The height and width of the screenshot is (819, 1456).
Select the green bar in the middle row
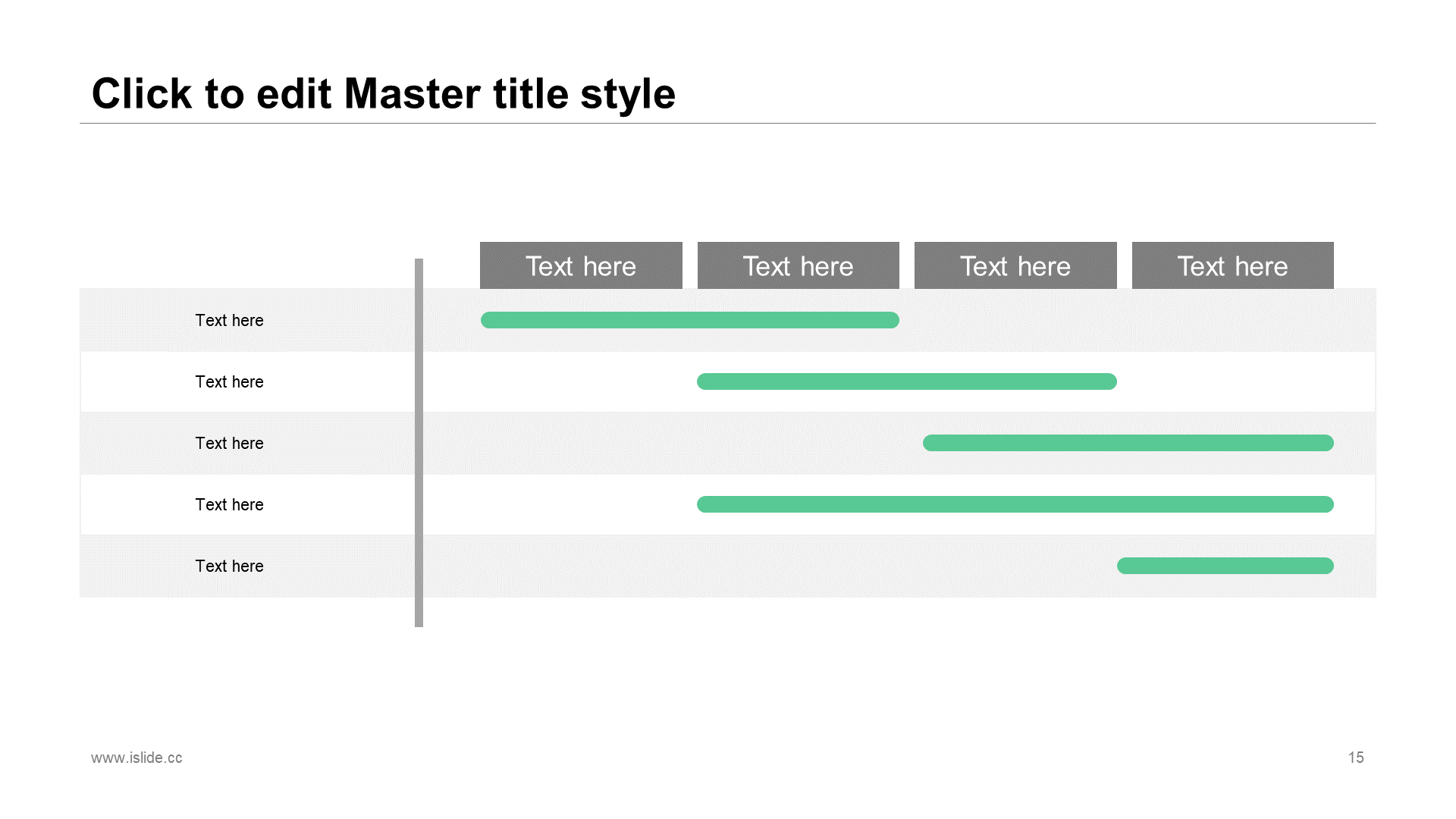[x=1128, y=443]
